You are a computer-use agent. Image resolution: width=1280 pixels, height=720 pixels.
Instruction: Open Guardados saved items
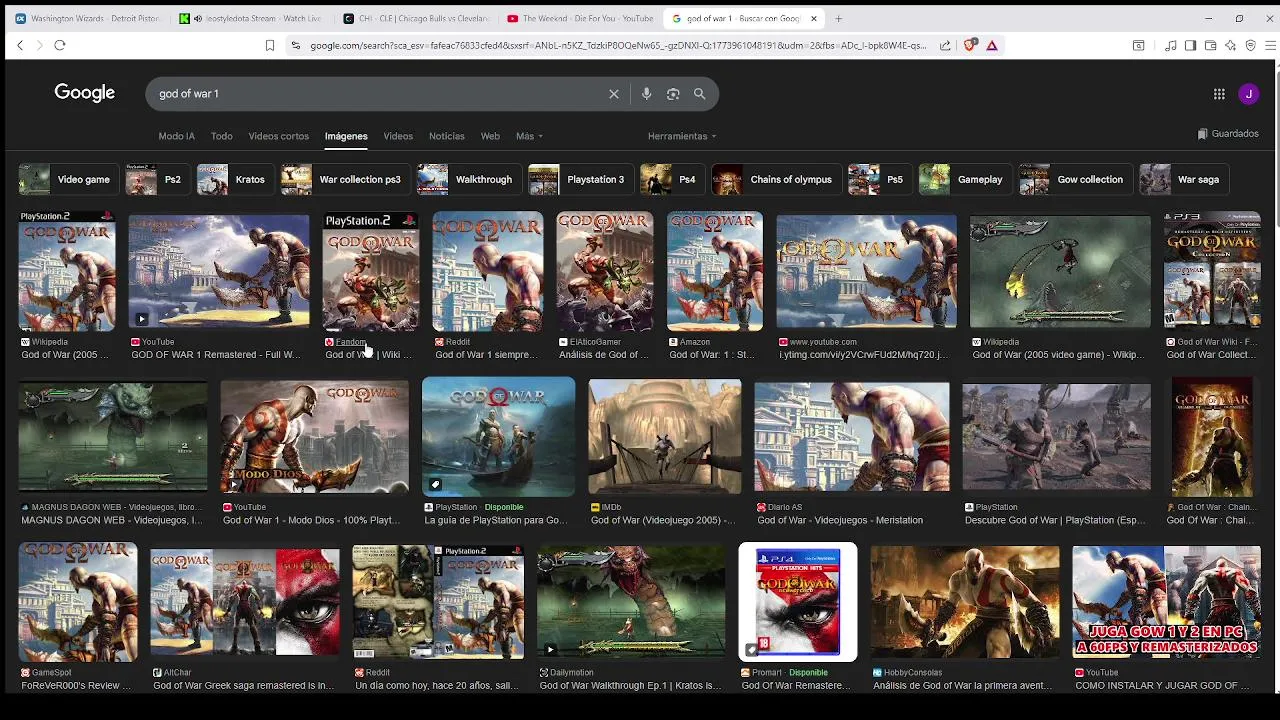tap(1228, 134)
